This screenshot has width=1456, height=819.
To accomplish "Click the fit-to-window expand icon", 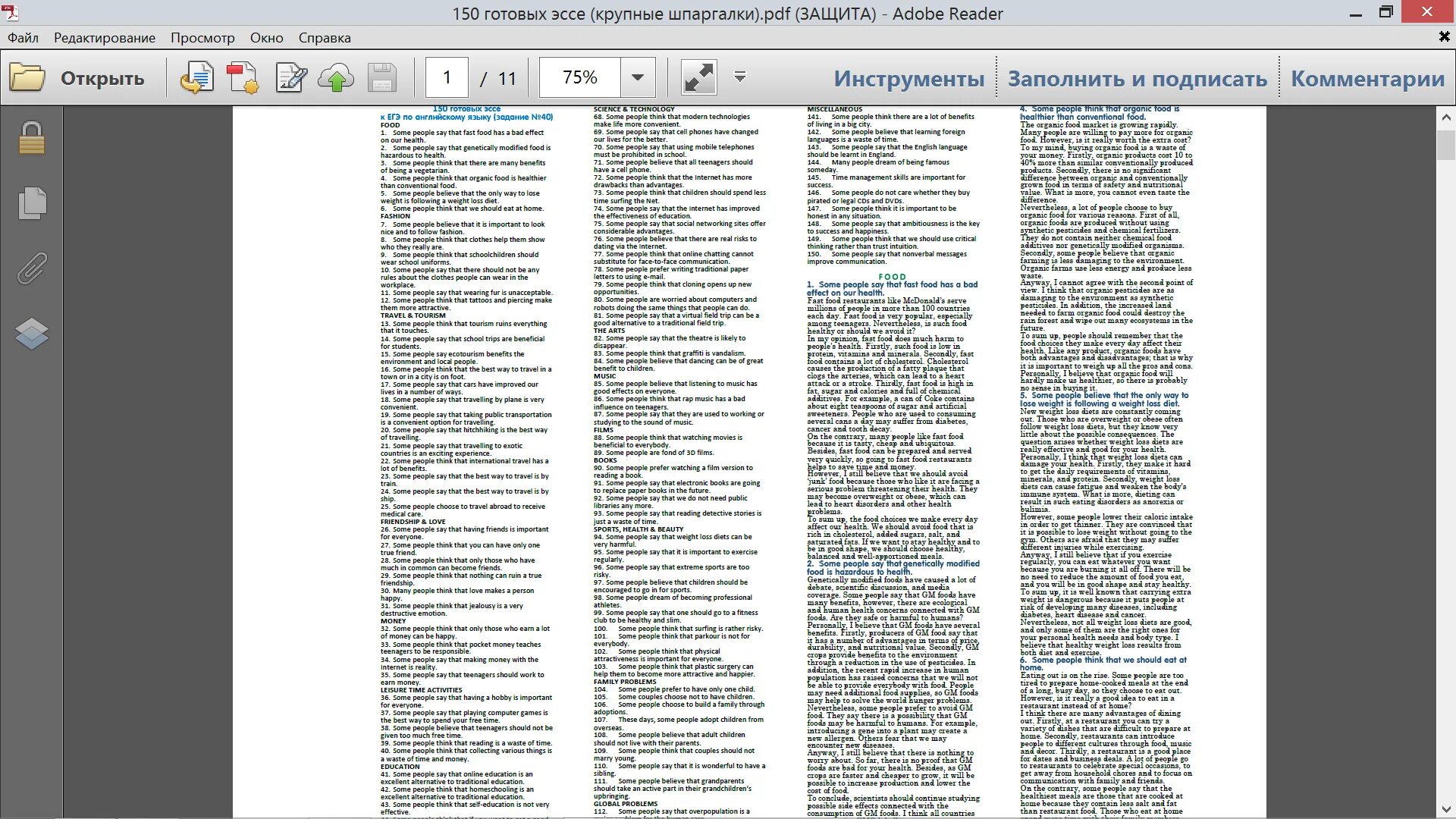I will [698, 78].
